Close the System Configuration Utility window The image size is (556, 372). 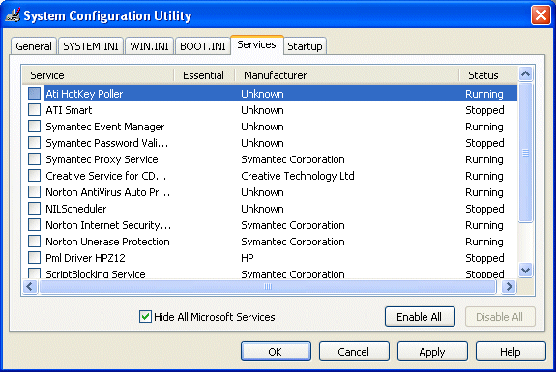[x=540, y=15]
